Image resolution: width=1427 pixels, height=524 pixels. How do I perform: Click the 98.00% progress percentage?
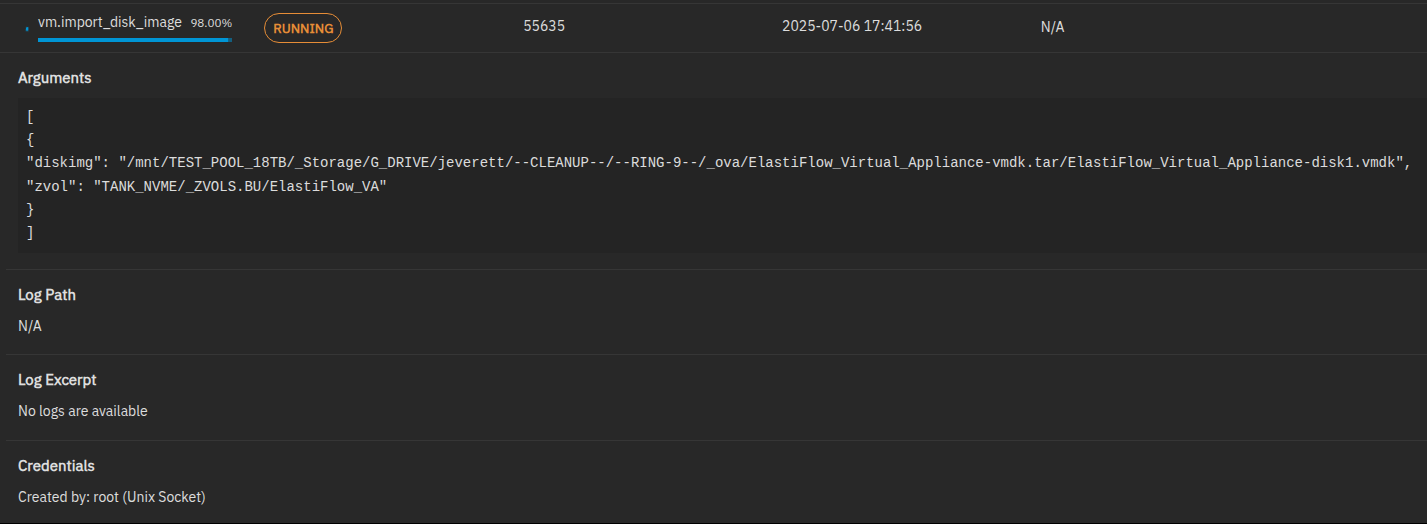(211, 22)
